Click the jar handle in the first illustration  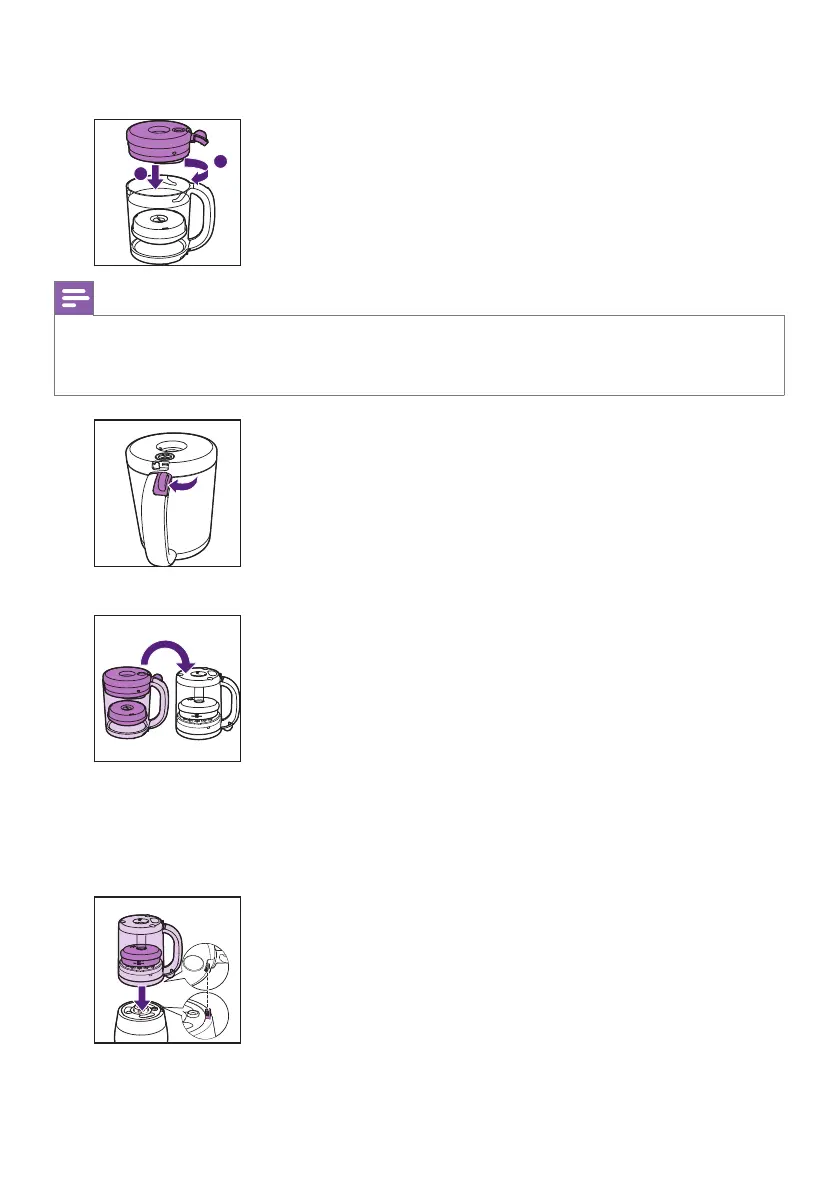tap(202, 217)
